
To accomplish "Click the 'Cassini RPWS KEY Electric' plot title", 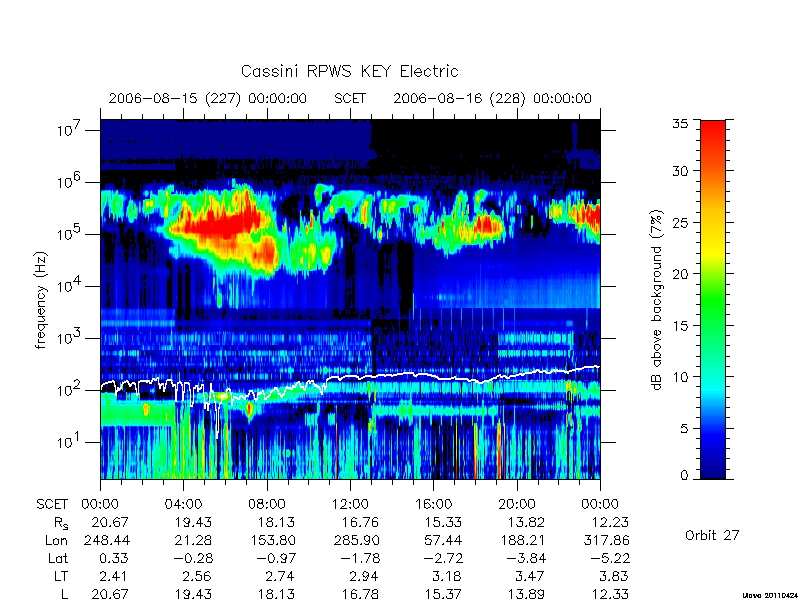I will [349, 71].
